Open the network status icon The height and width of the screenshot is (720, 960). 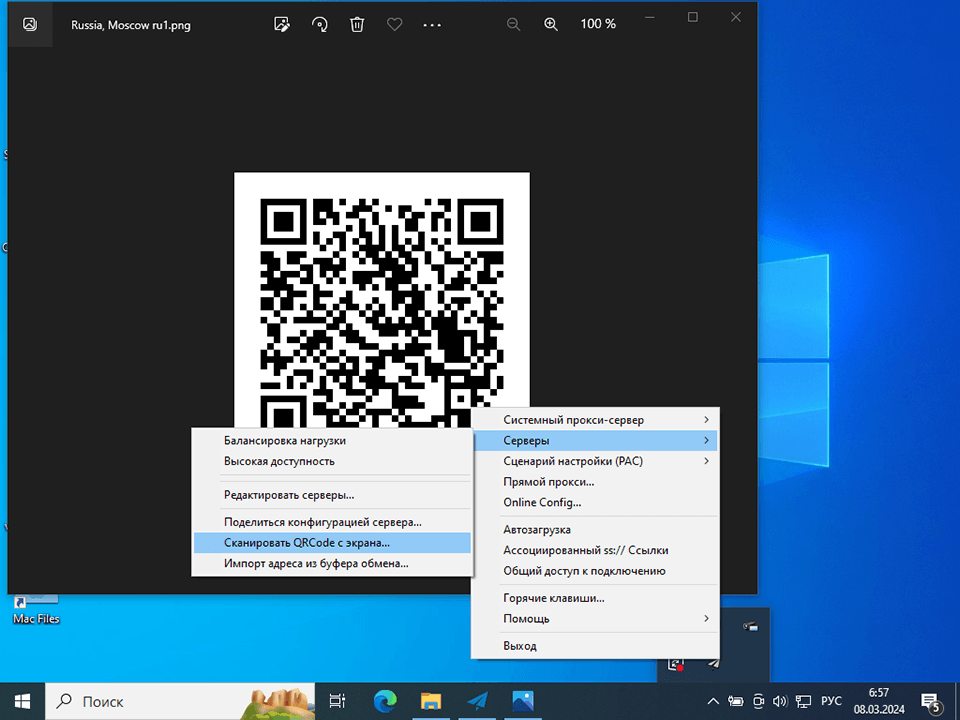803,701
